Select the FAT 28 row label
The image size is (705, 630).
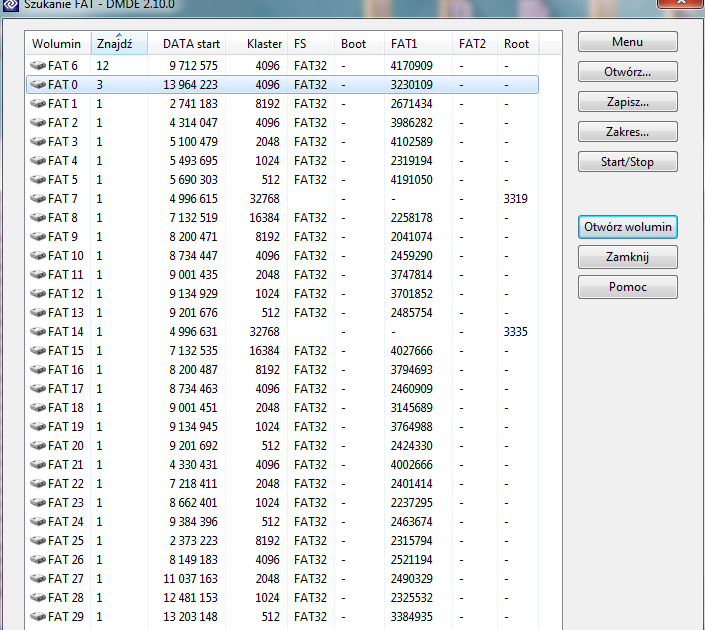click(66, 598)
